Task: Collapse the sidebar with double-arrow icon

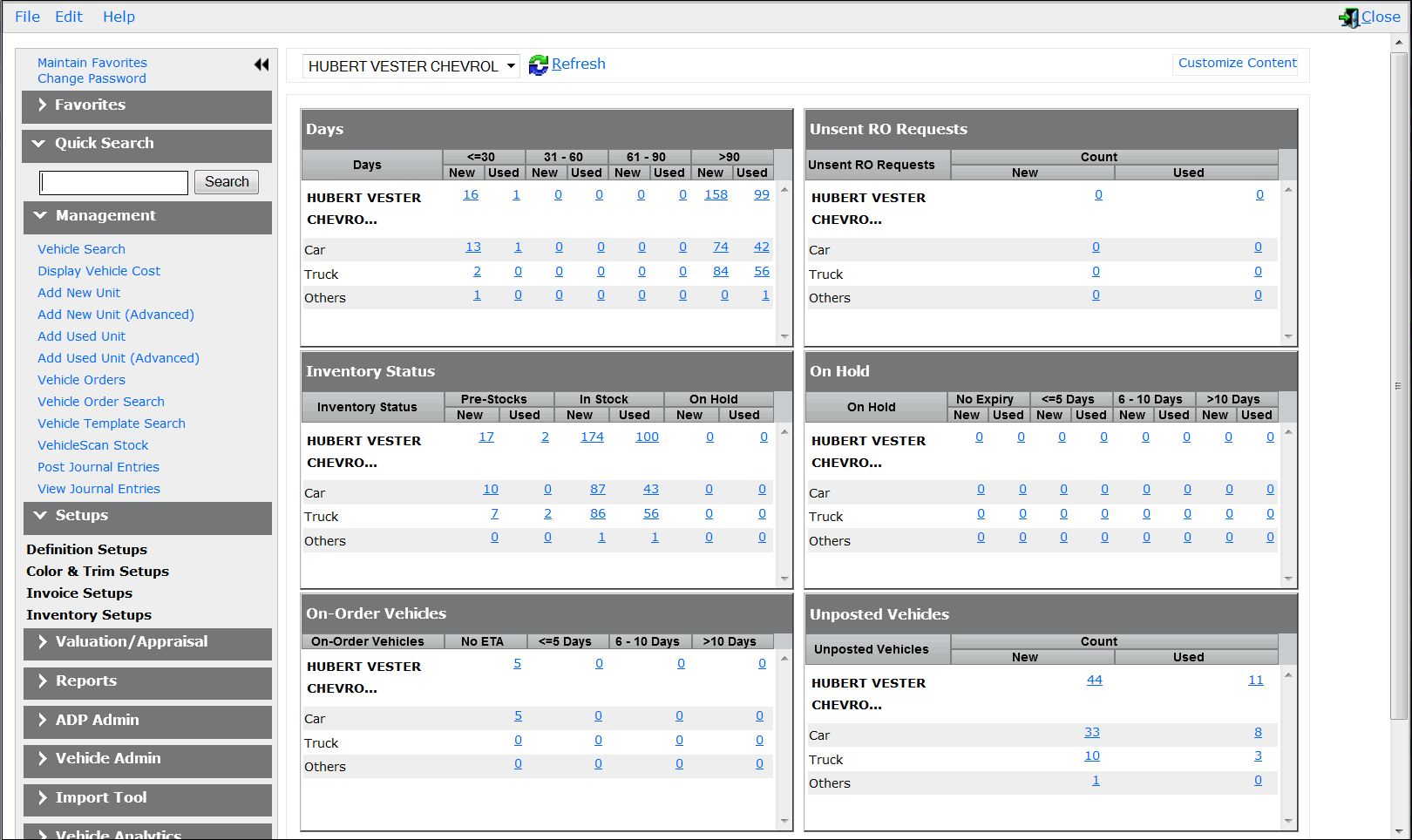Action: click(x=261, y=64)
